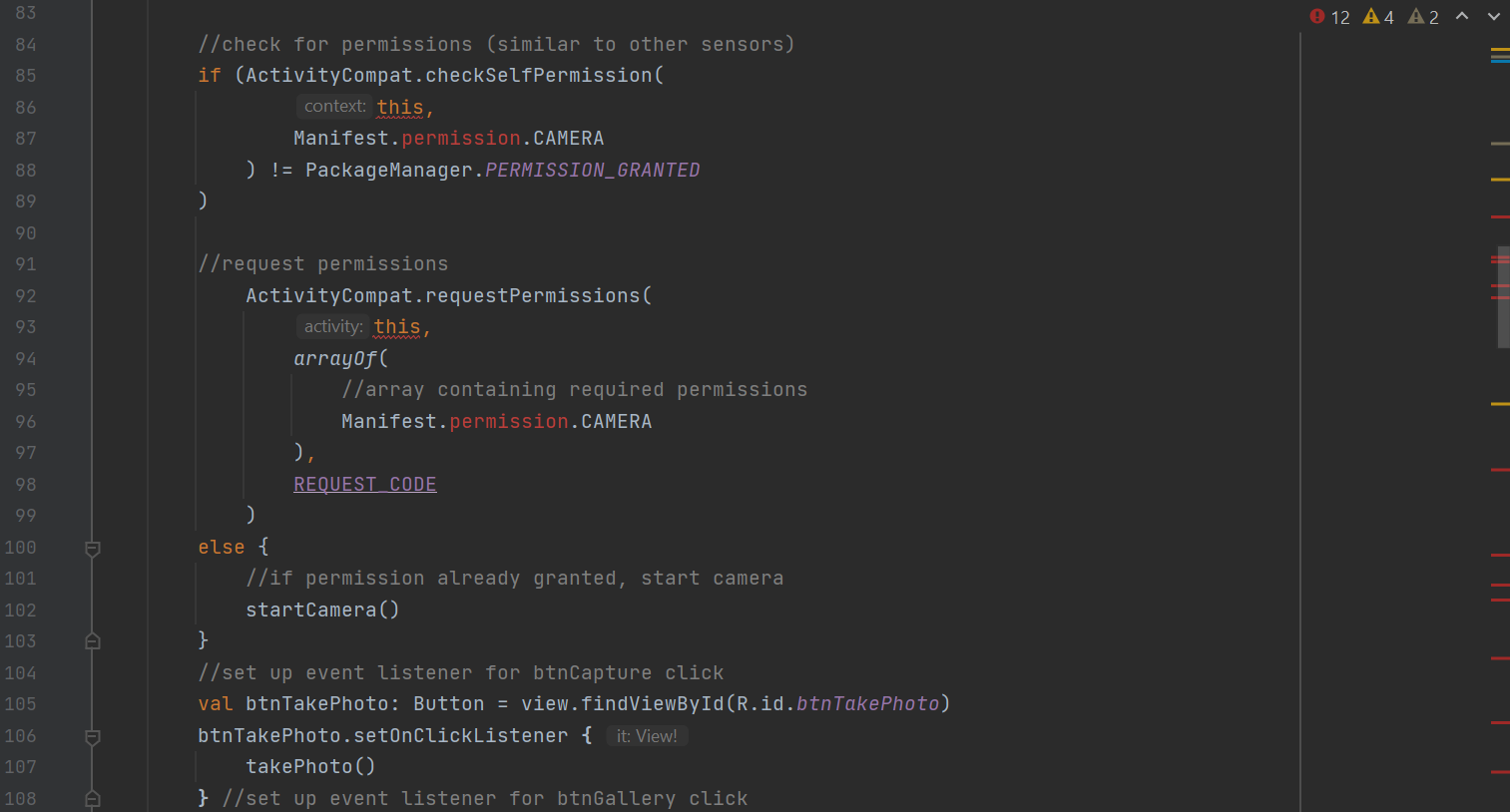Click the '//array containing required permissions' comment
The image size is (1510, 812).
(x=575, y=390)
